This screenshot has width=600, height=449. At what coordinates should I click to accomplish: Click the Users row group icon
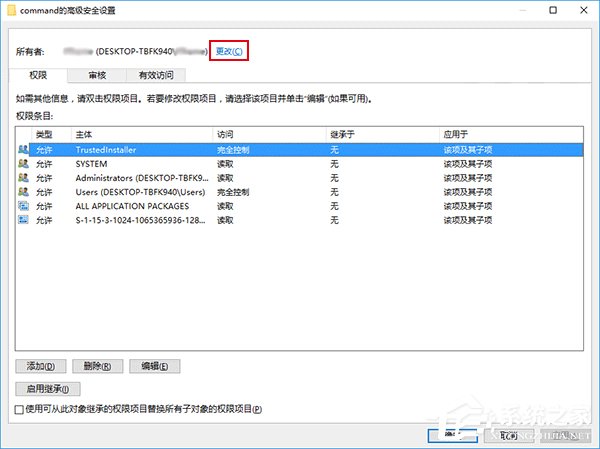pos(23,191)
